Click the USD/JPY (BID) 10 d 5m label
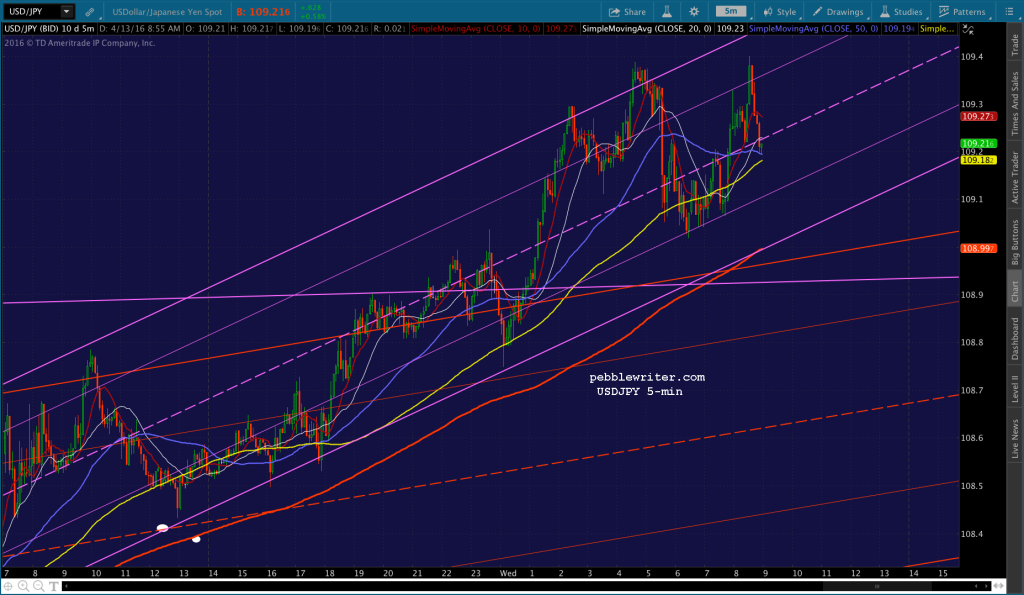Screen dimensions: 1024x595 [x=49, y=29]
